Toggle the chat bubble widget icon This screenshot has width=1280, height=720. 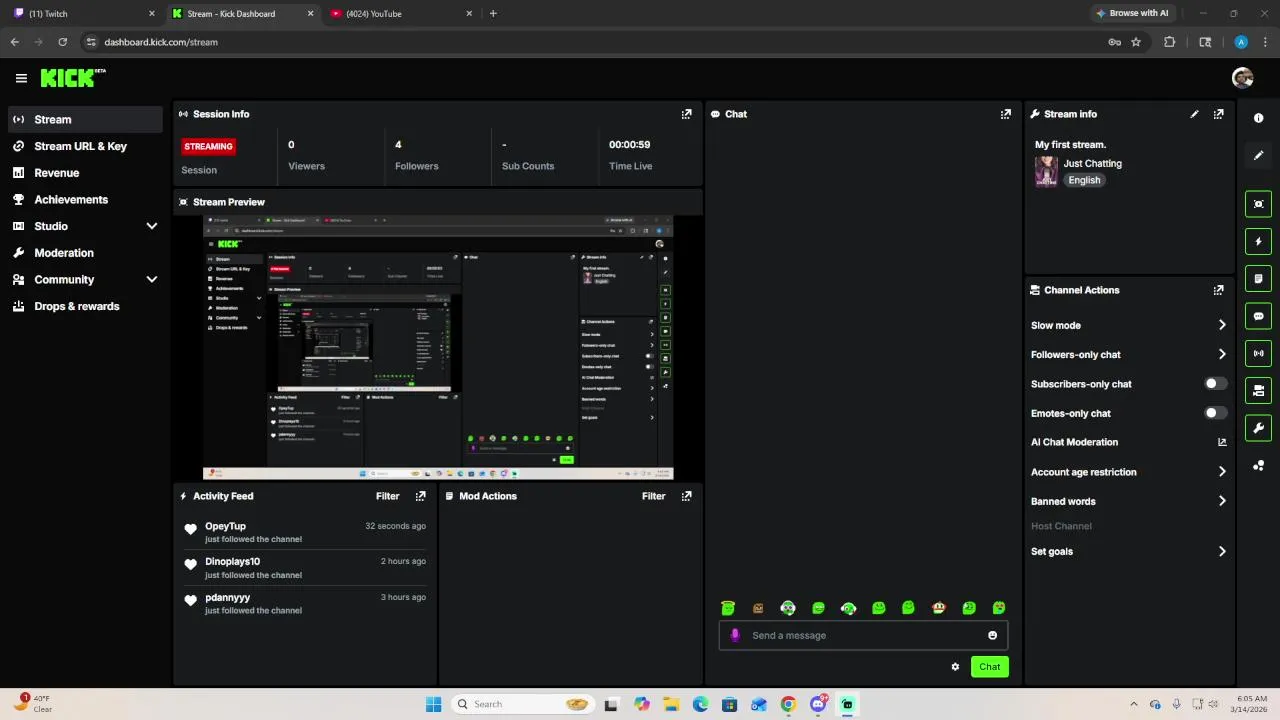(x=1258, y=316)
